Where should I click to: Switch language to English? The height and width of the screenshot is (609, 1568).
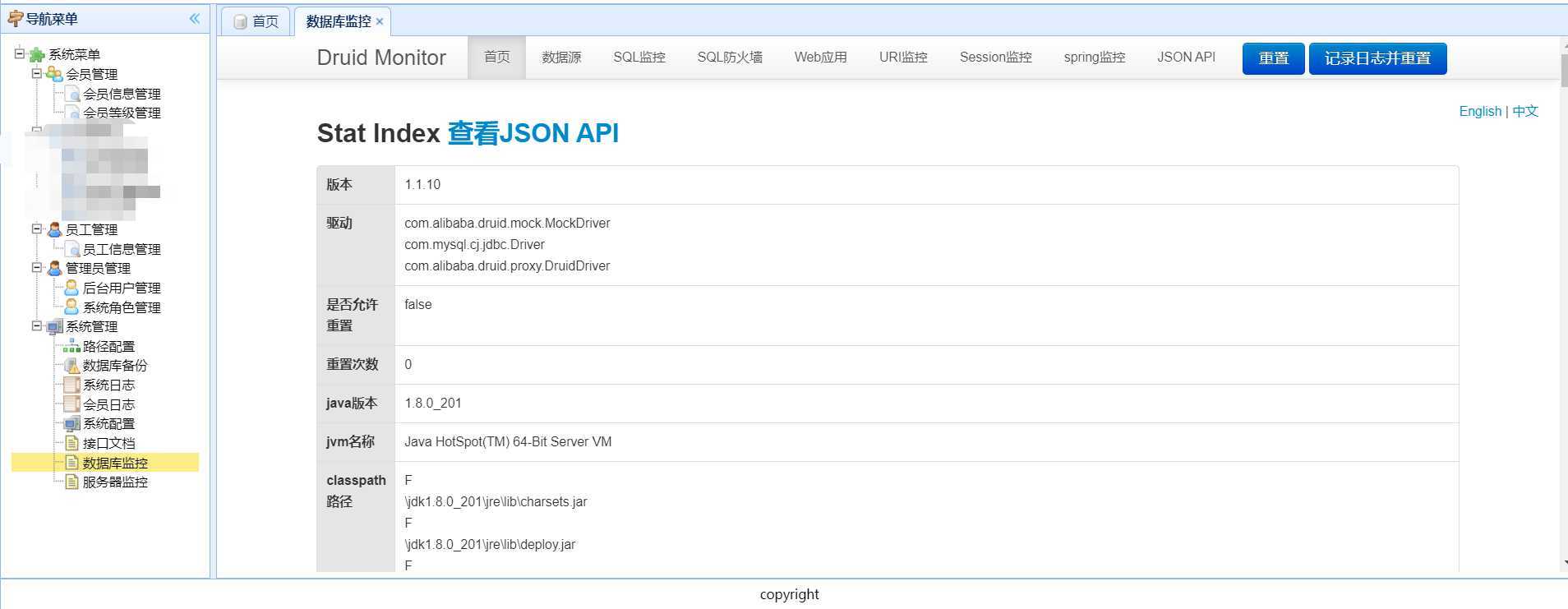point(1480,111)
